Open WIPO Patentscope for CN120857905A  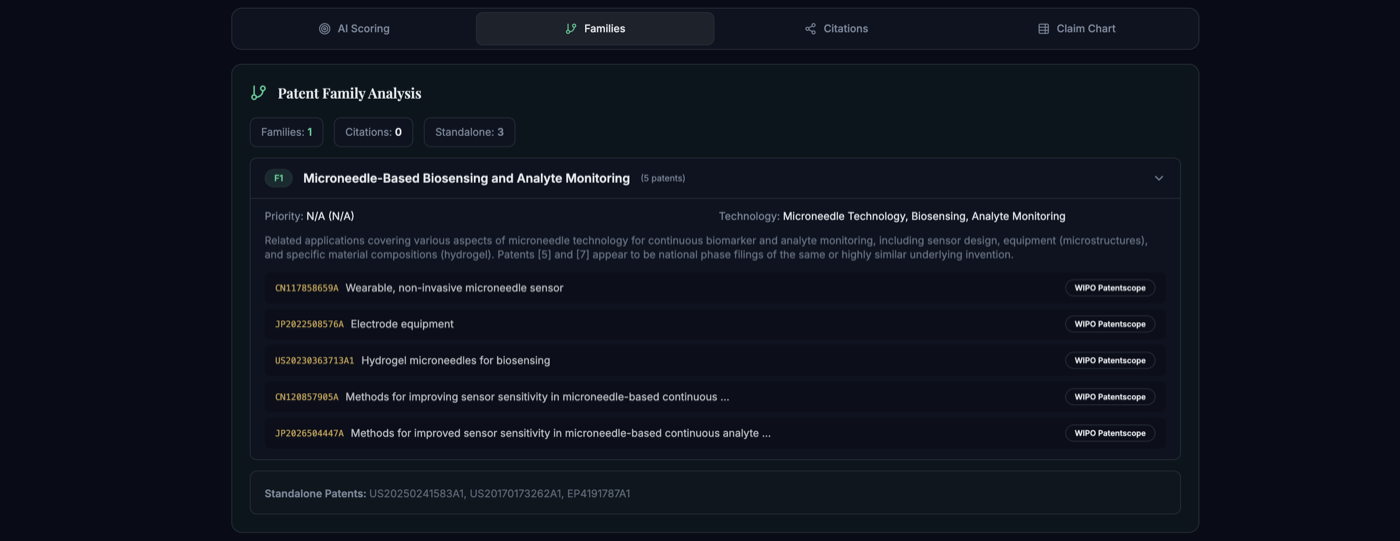point(1110,397)
